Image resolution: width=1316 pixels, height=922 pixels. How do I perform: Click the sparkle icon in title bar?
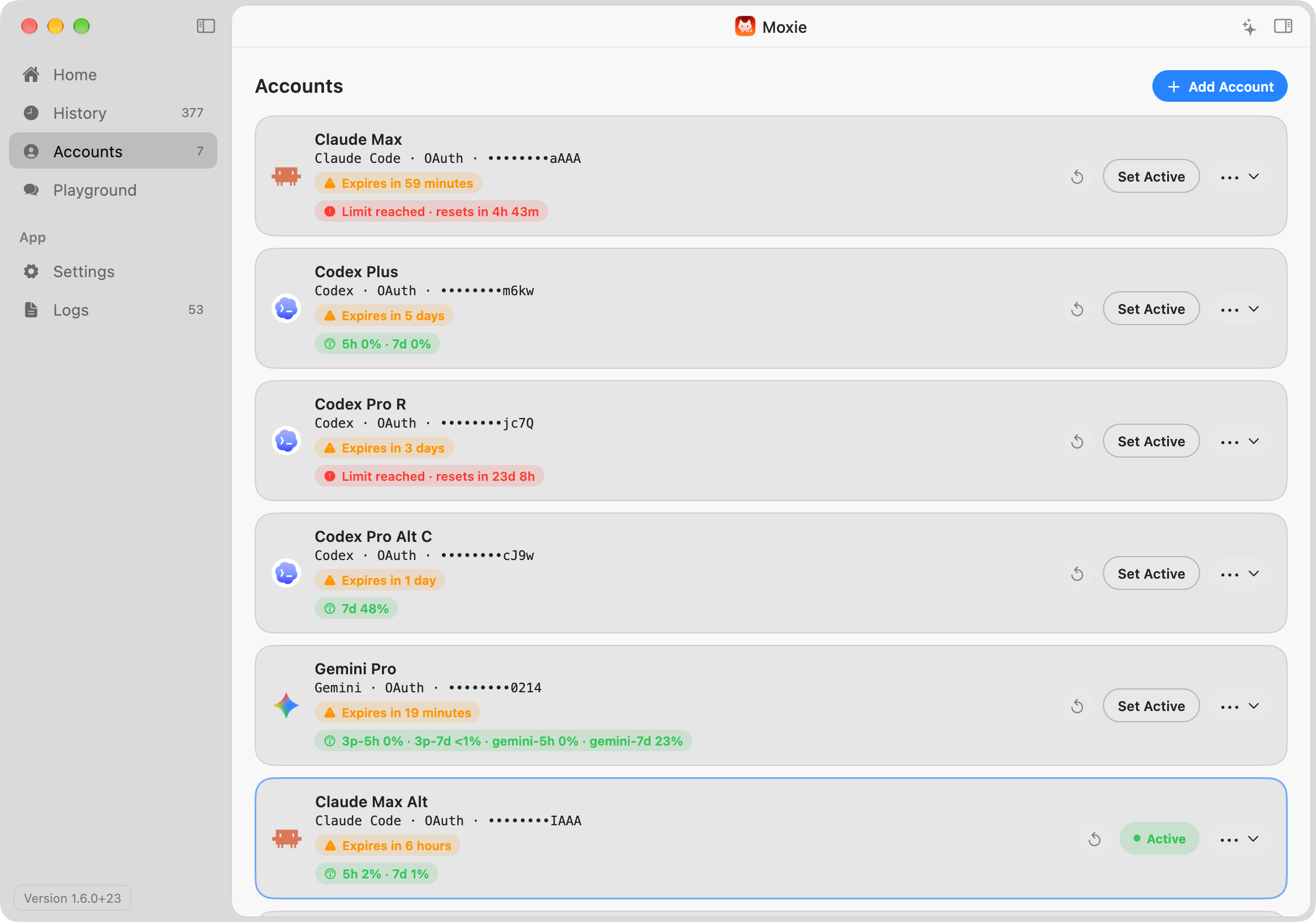pyautogui.click(x=1249, y=27)
